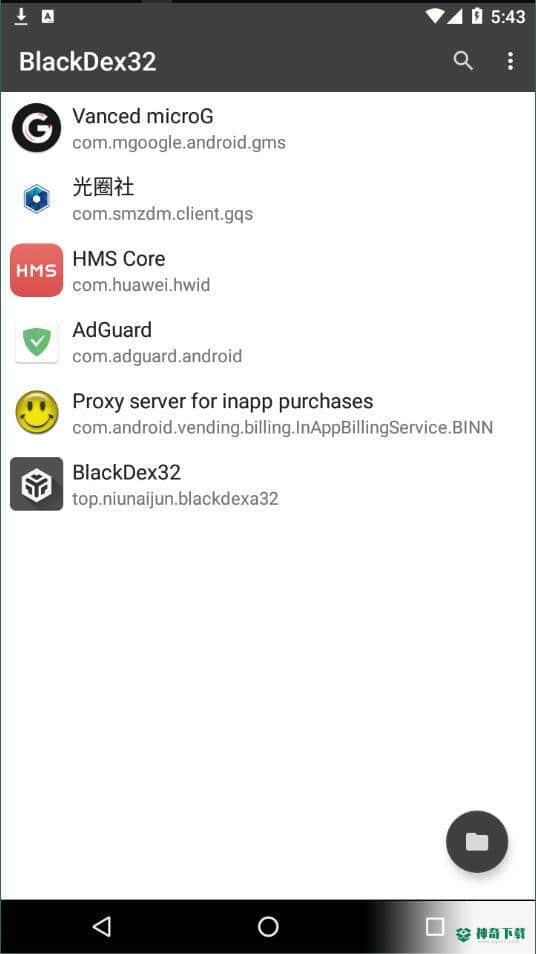Click the InAppBillingService.BINN package name
536x954 pixels.
(x=283, y=428)
